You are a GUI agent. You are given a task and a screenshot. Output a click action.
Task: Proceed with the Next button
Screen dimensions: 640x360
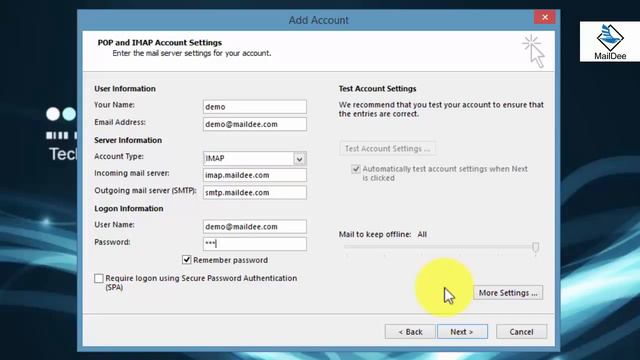coord(462,332)
